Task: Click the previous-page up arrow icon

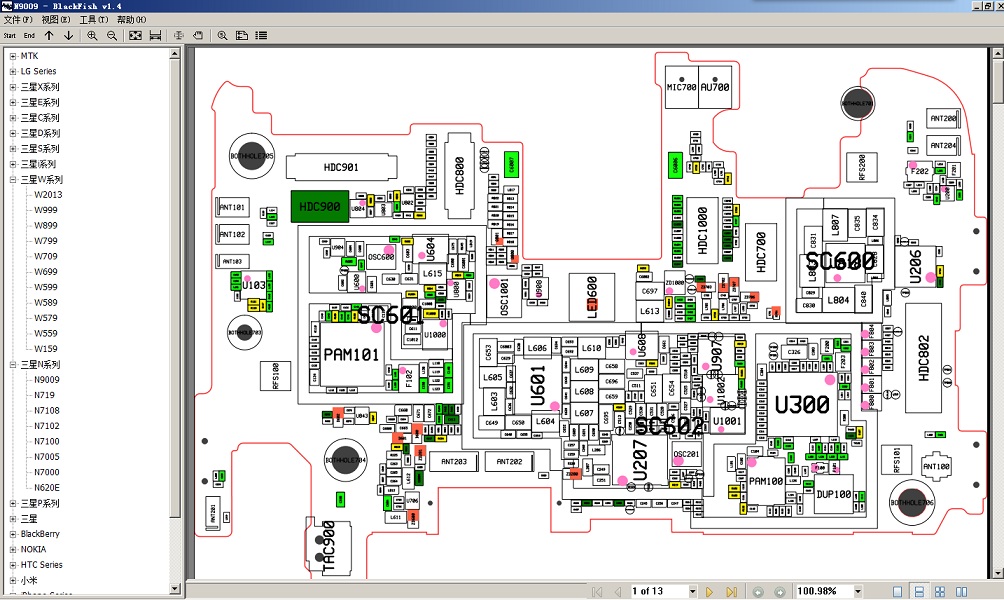Action: click(x=48, y=35)
